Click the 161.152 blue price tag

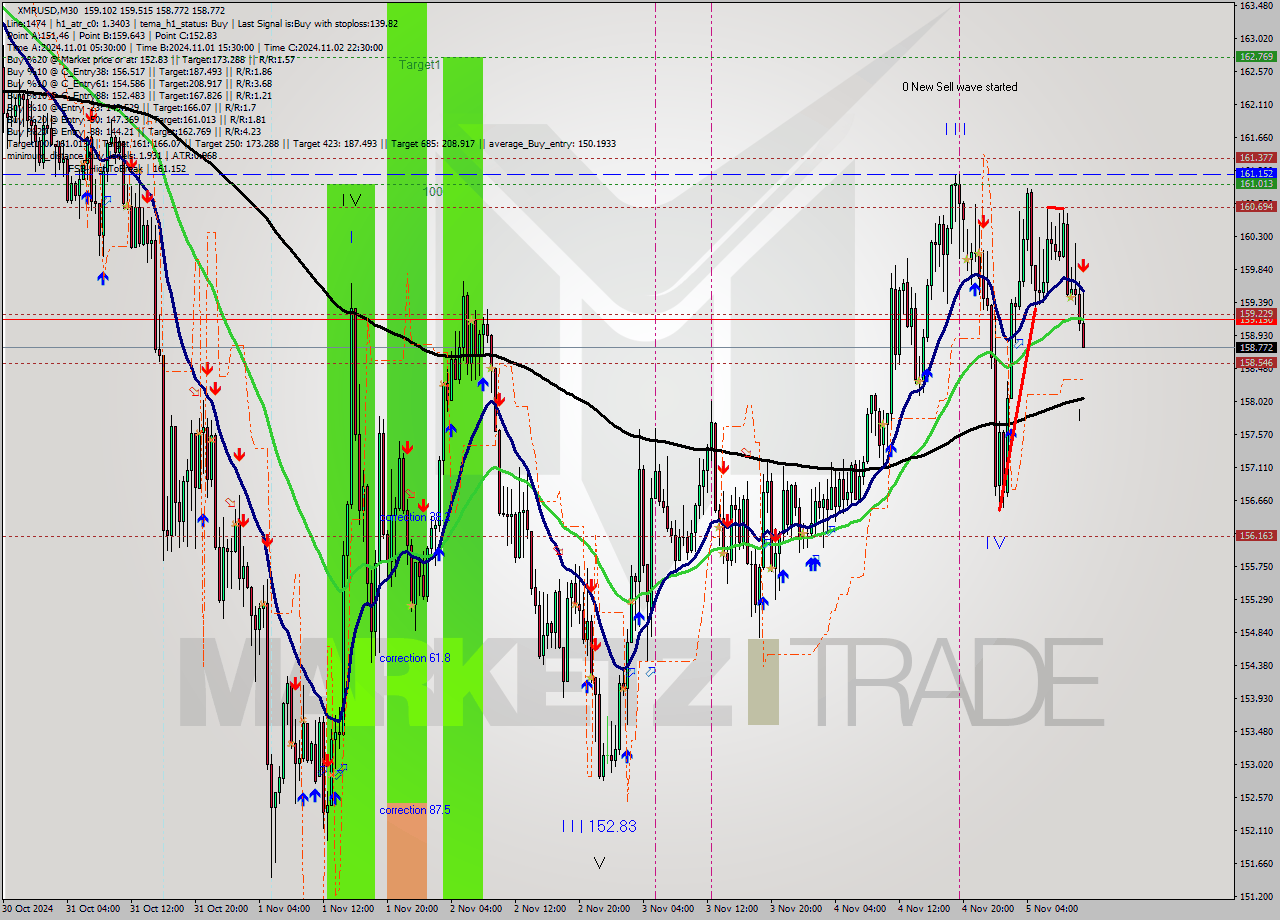(x=1255, y=173)
